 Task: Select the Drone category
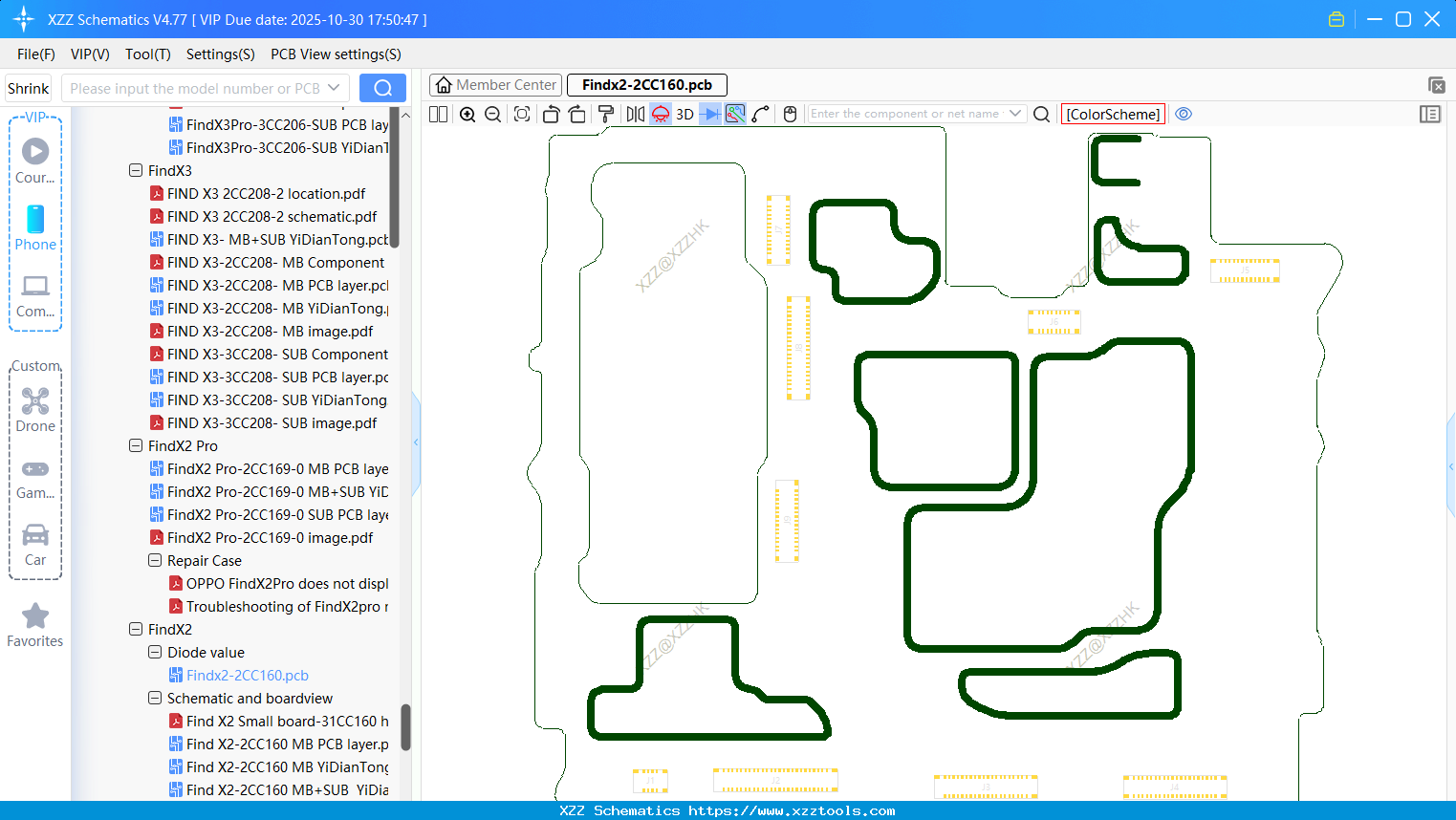pos(35,410)
